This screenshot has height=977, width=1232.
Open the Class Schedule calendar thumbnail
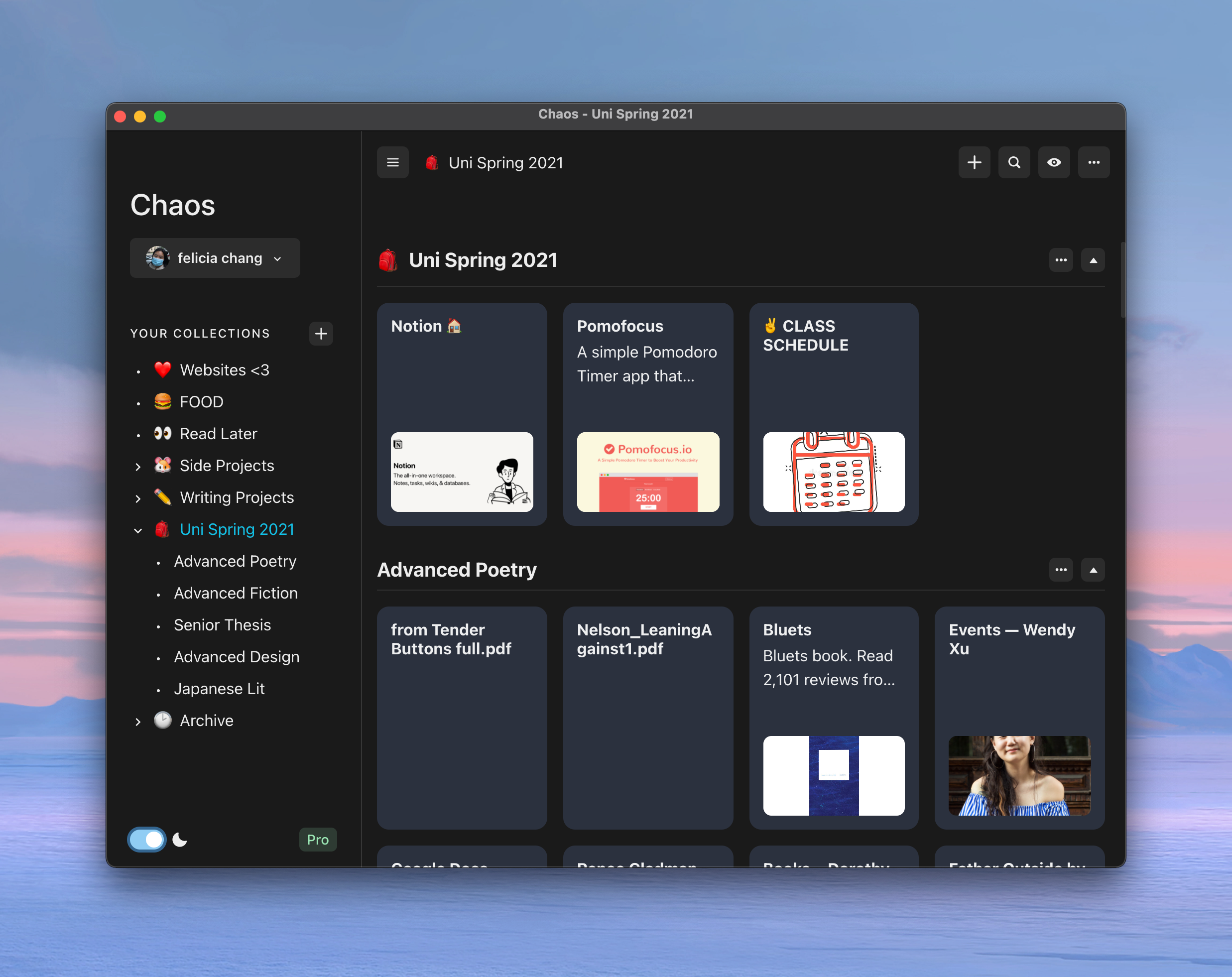833,472
